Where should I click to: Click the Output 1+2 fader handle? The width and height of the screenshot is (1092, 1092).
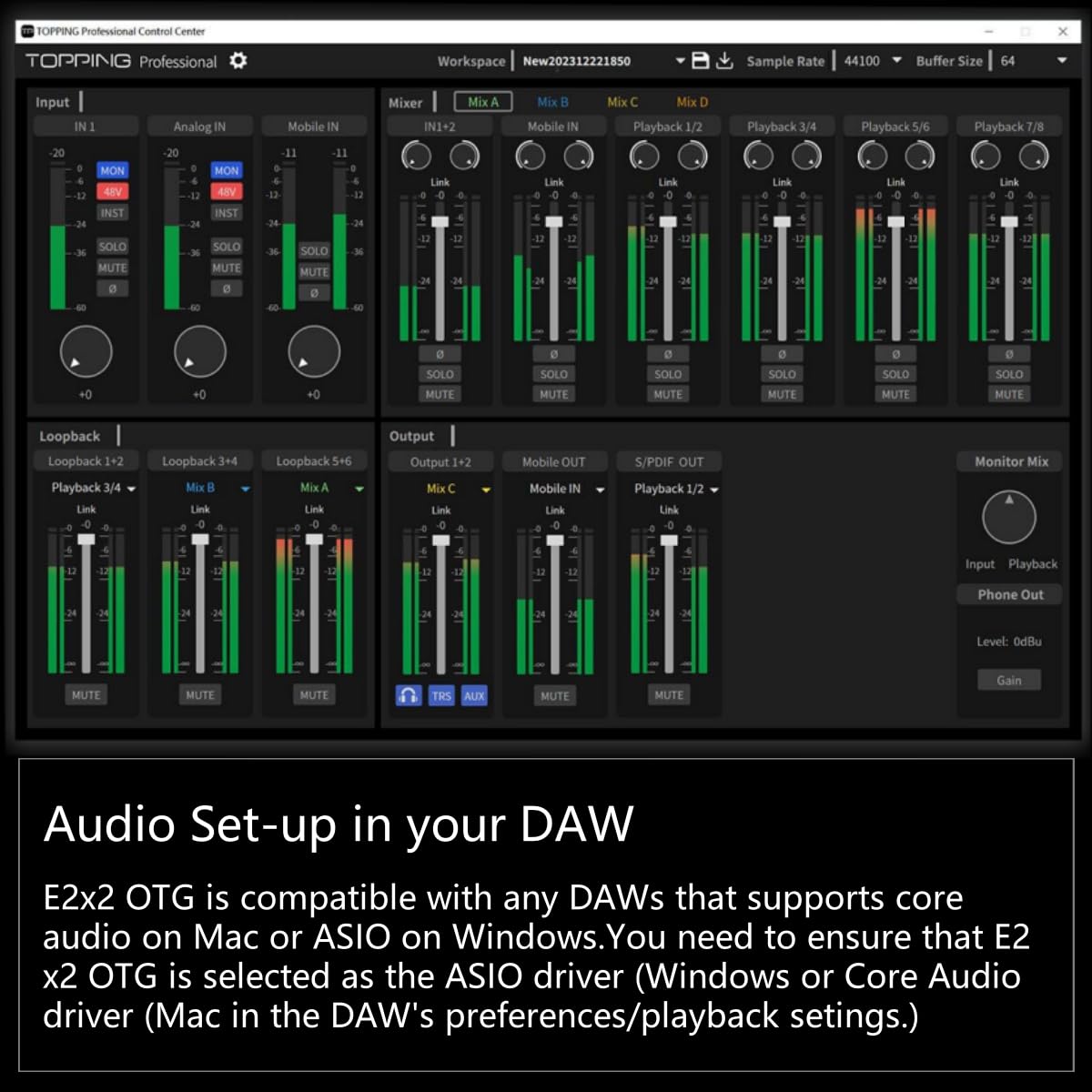(441, 541)
